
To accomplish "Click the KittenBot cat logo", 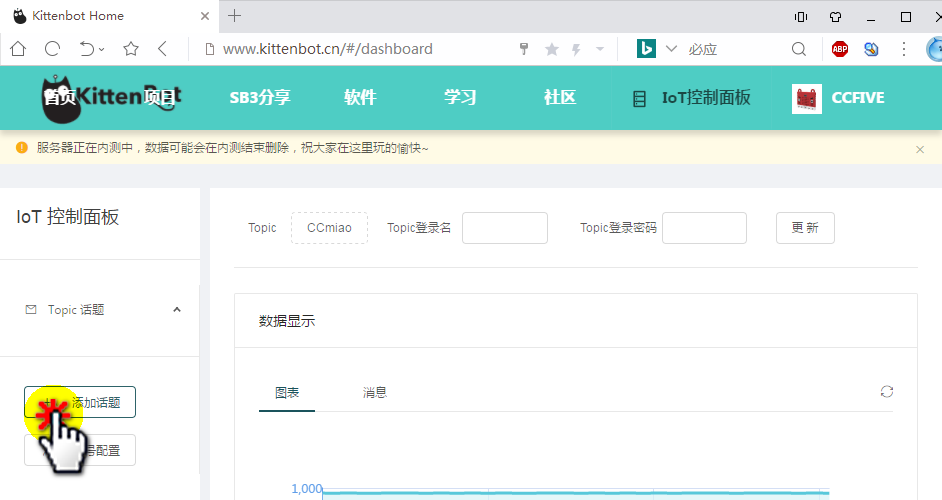I will 111,98.
